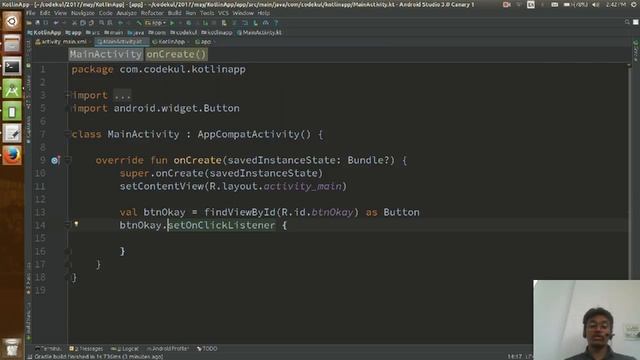Open the Tools menu

[207, 13]
